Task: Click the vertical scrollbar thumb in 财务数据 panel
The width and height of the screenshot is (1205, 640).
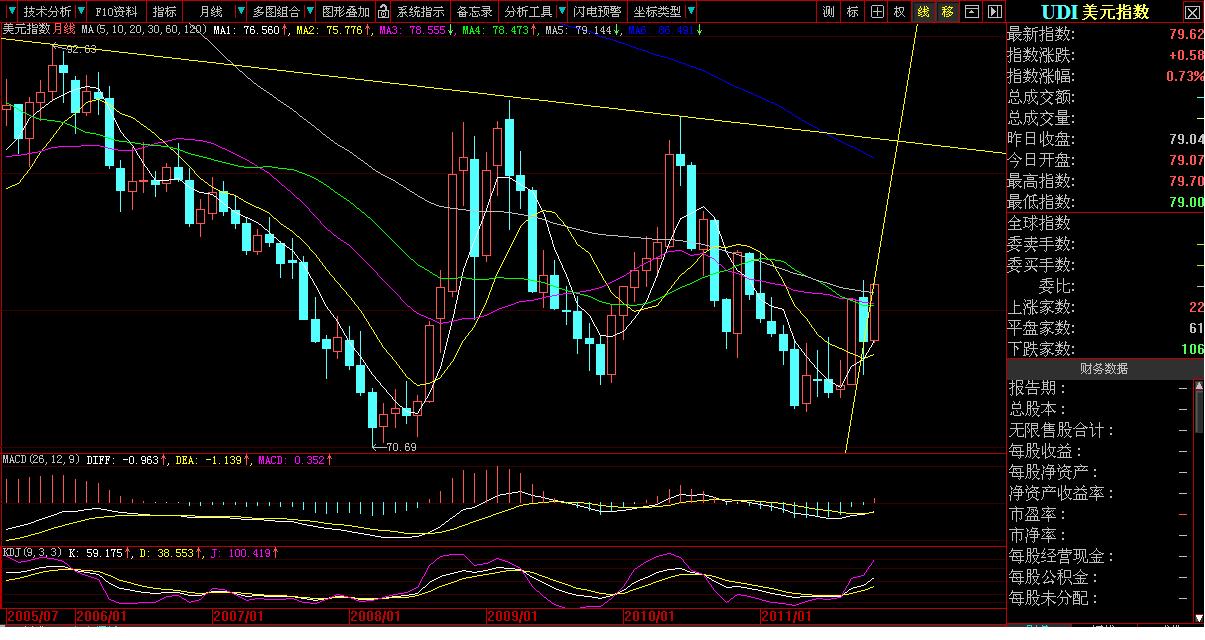Action: click(1199, 412)
